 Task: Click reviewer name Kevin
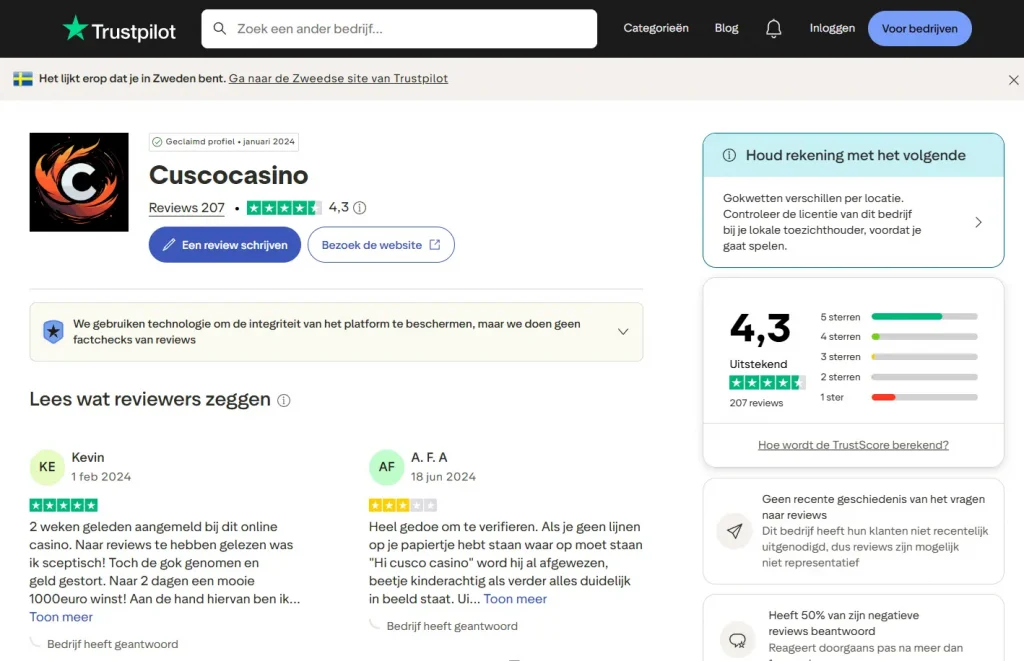(88, 457)
